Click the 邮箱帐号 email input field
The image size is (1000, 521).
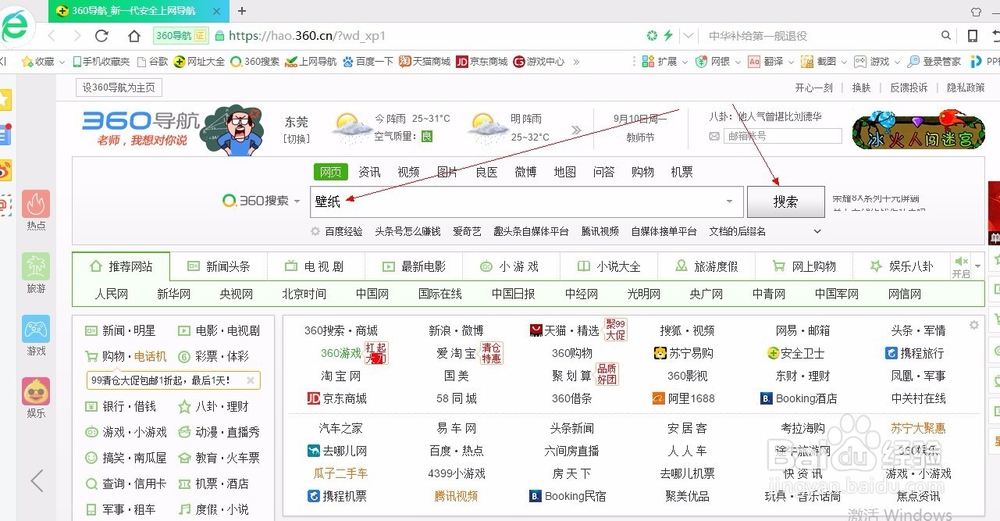[783, 136]
